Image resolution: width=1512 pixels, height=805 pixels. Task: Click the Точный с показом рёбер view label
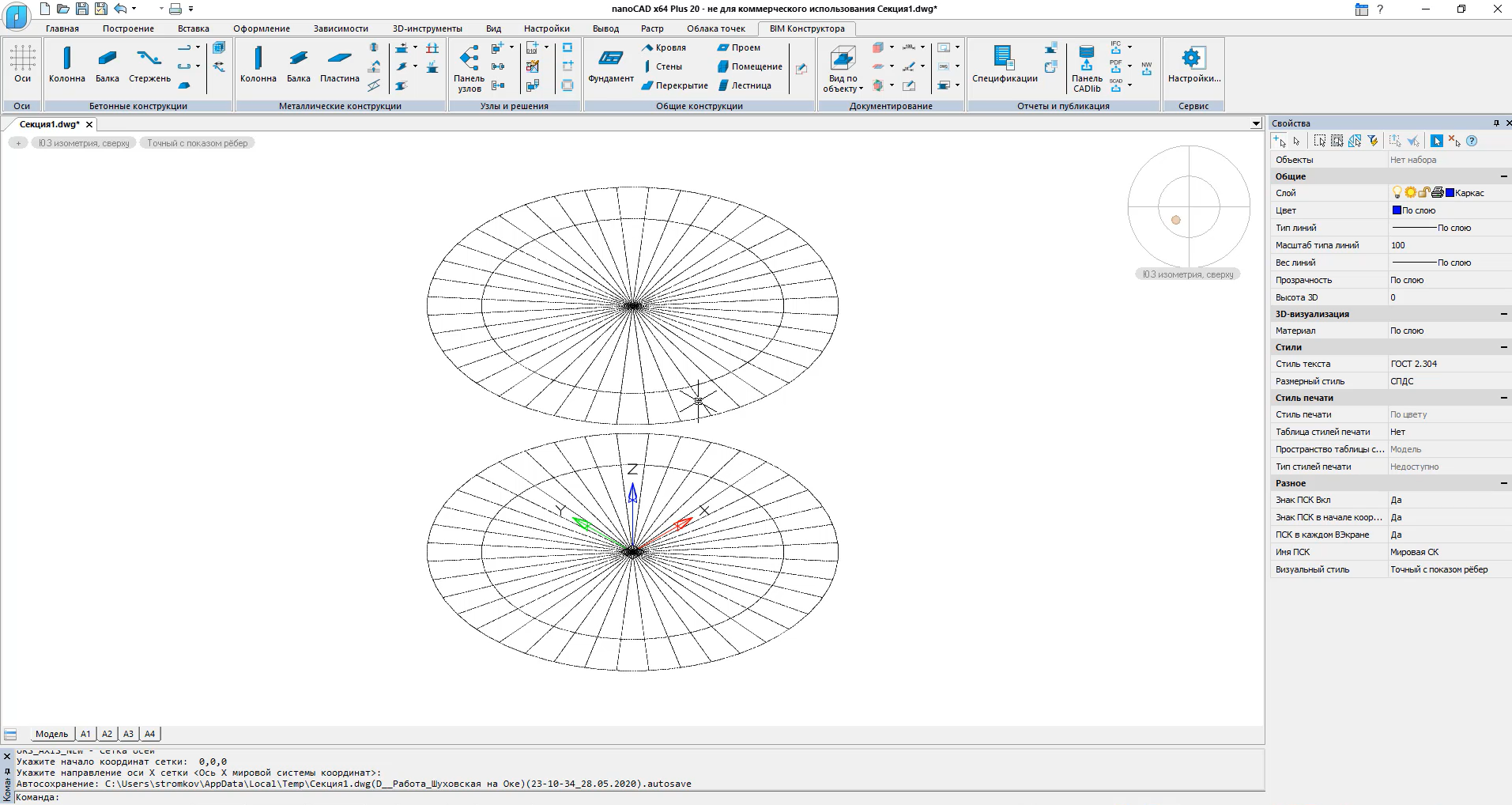point(197,143)
